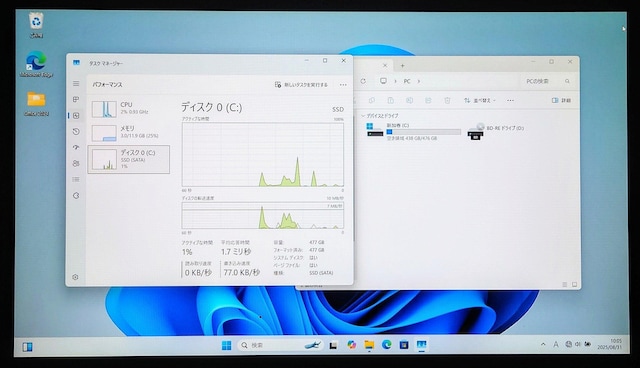This screenshot has width=640, height=368.
Task: Toggle the Details (詳細) pane button
Action: (x=561, y=100)
